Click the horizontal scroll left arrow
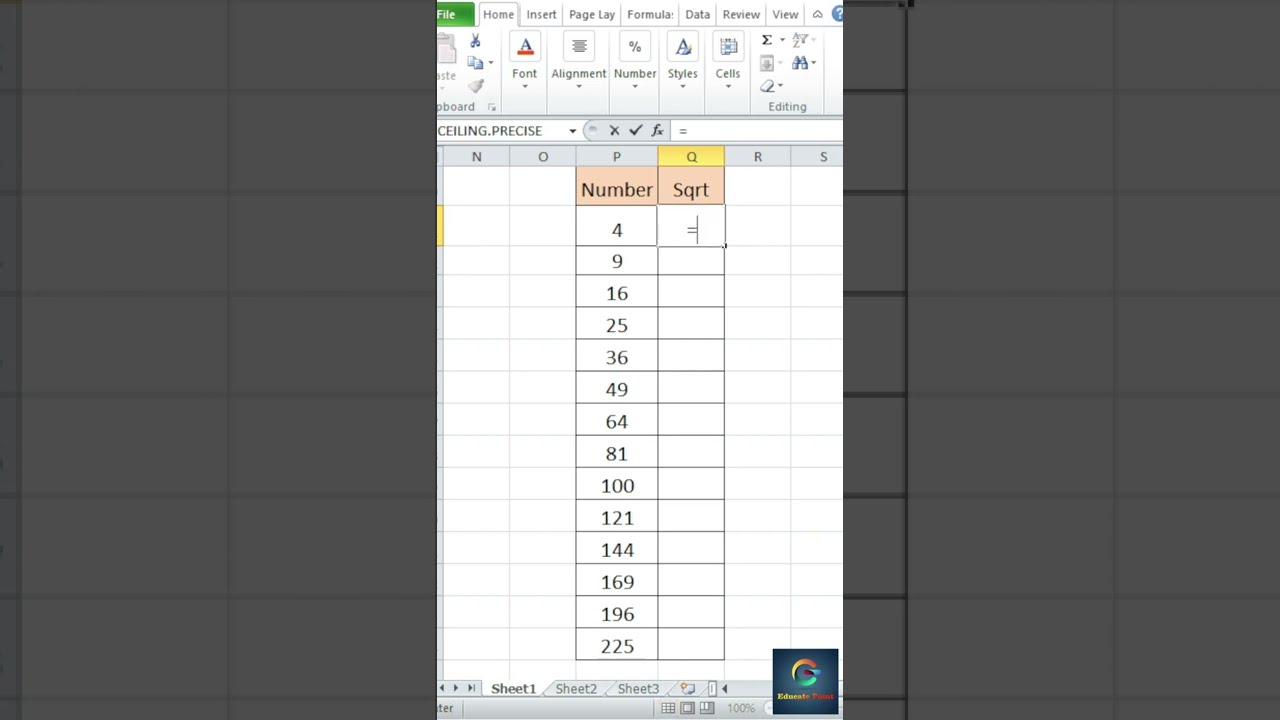1280x720 pixels. click(724, 688)
